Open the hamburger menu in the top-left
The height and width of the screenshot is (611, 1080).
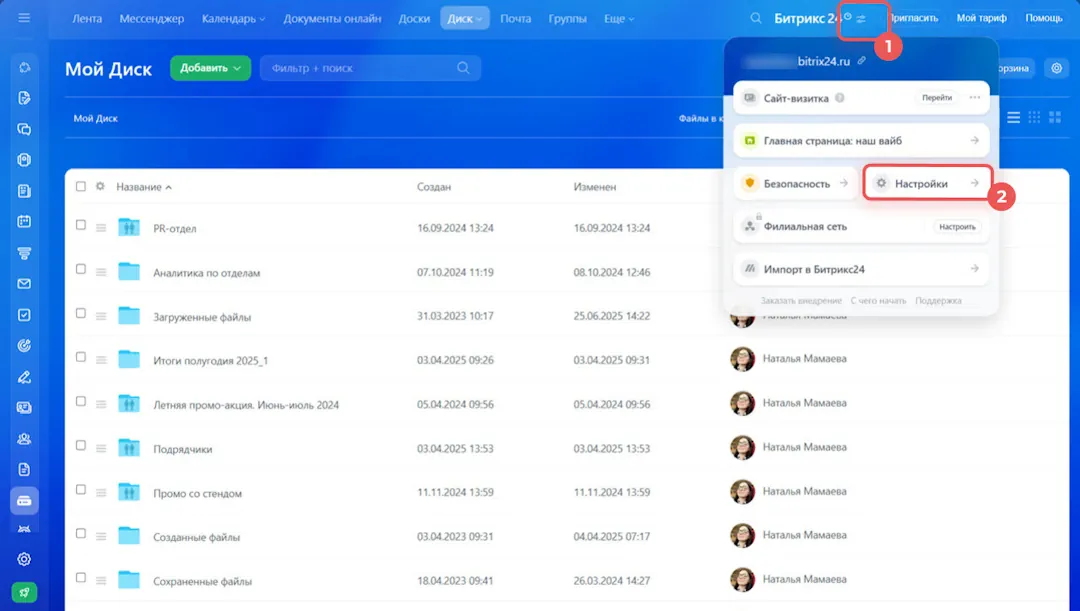[24, 18]
